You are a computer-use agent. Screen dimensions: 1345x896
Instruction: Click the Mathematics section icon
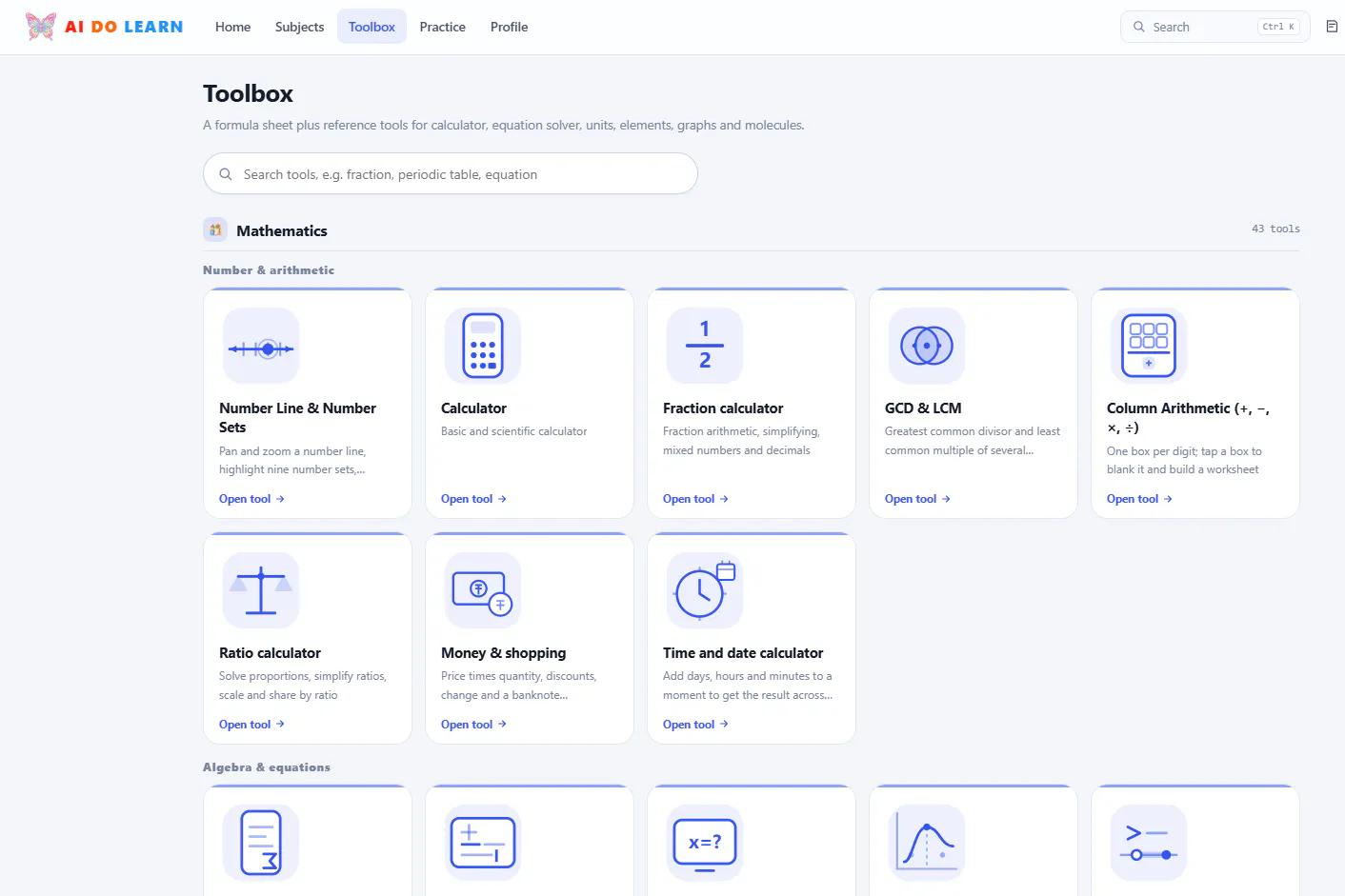(215, 229)
